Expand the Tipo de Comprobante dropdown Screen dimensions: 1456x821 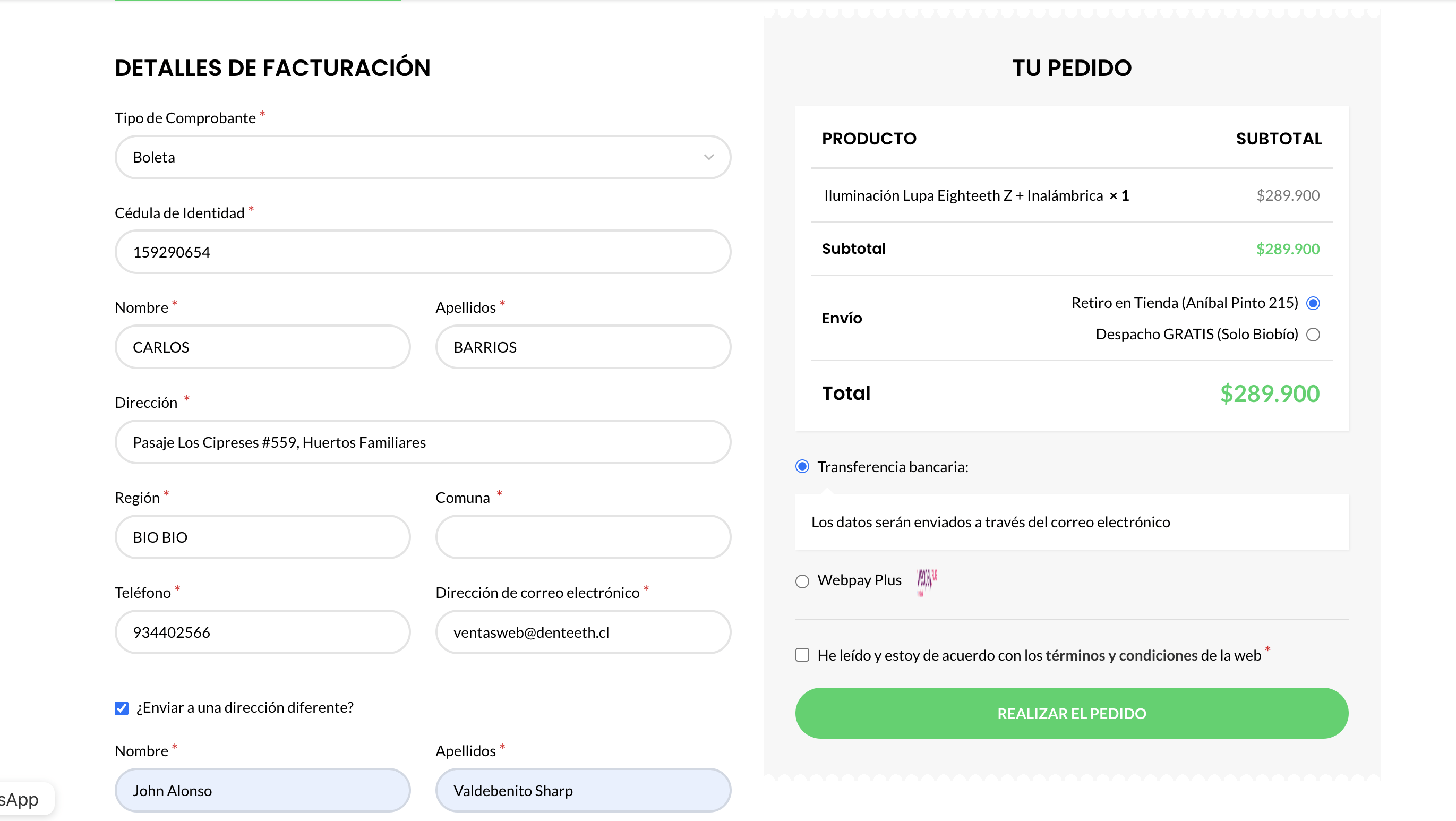pos(422,157)
